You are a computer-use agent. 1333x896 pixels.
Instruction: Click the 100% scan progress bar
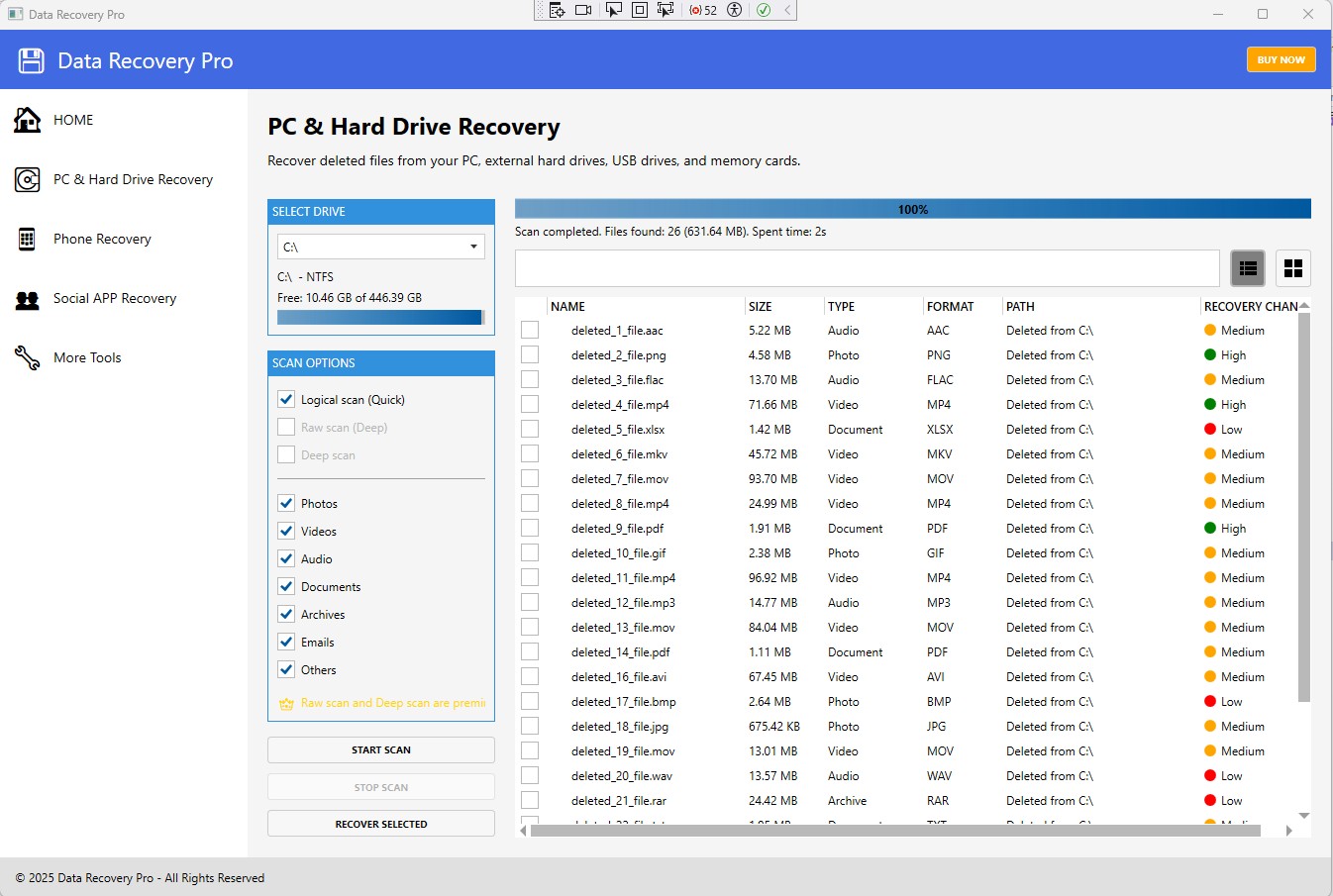(x=913, y=209)
